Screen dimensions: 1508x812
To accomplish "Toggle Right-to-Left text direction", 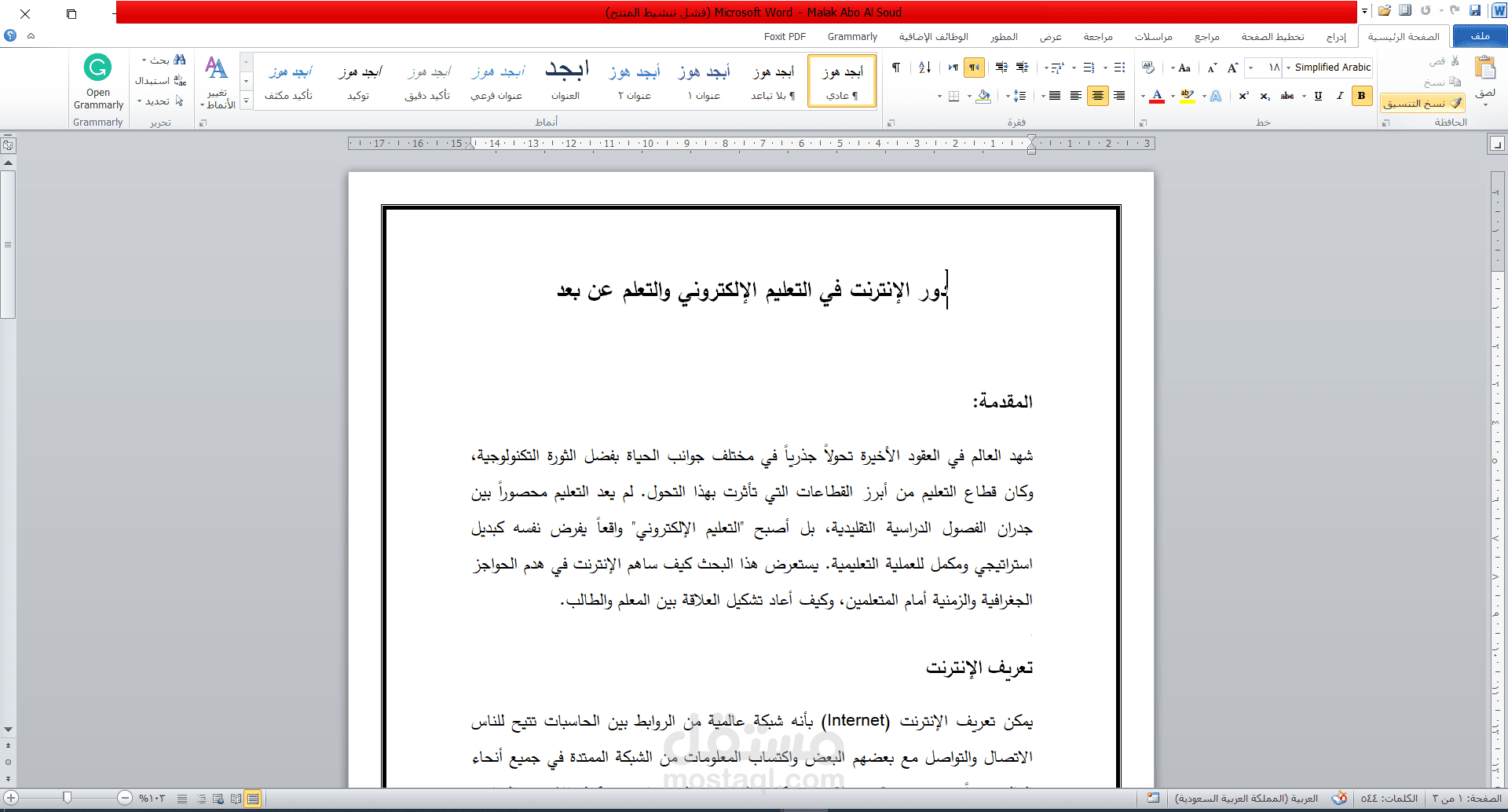I will [x=974, y=68].
